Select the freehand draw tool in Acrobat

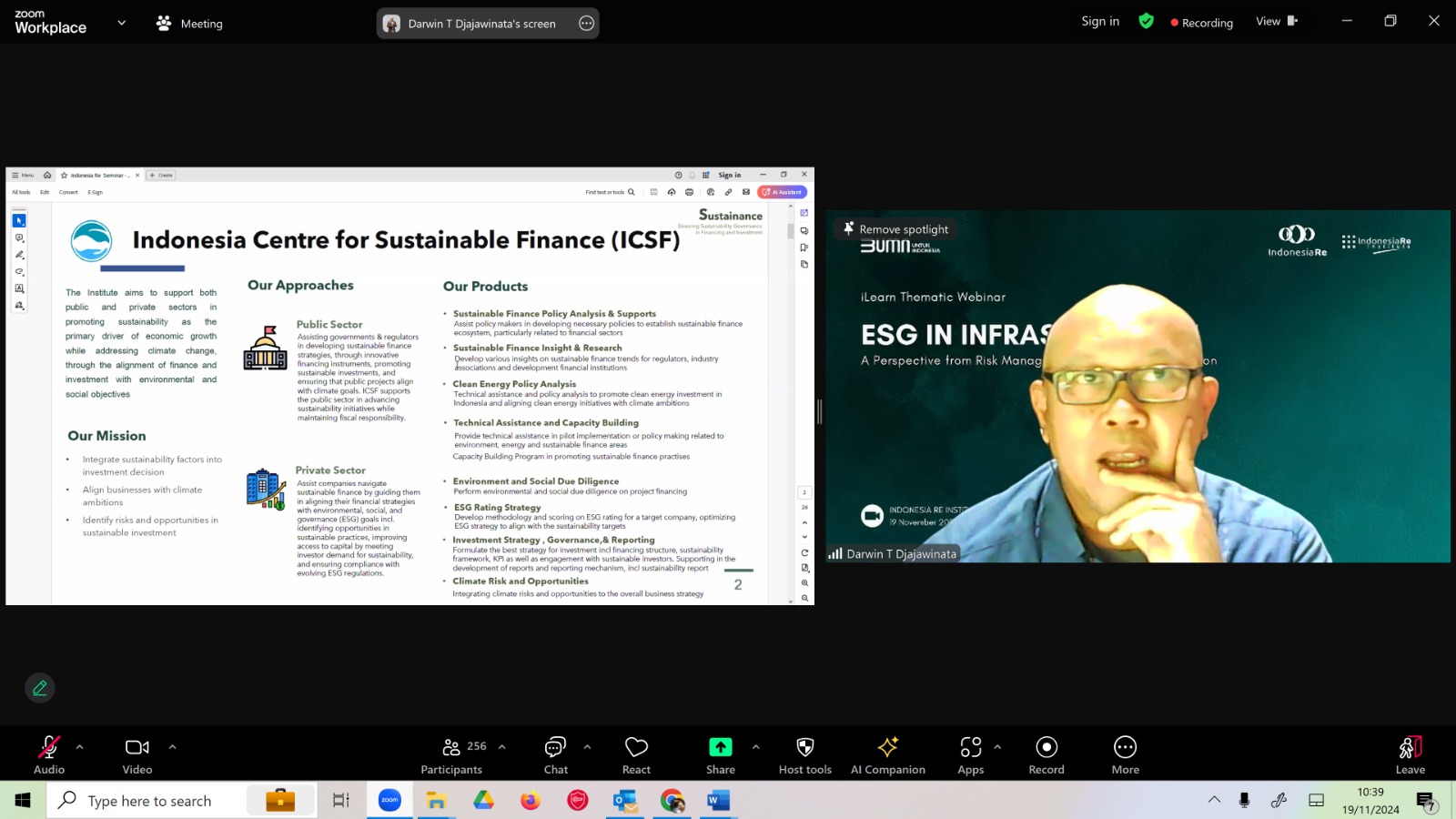coord(19,271)
